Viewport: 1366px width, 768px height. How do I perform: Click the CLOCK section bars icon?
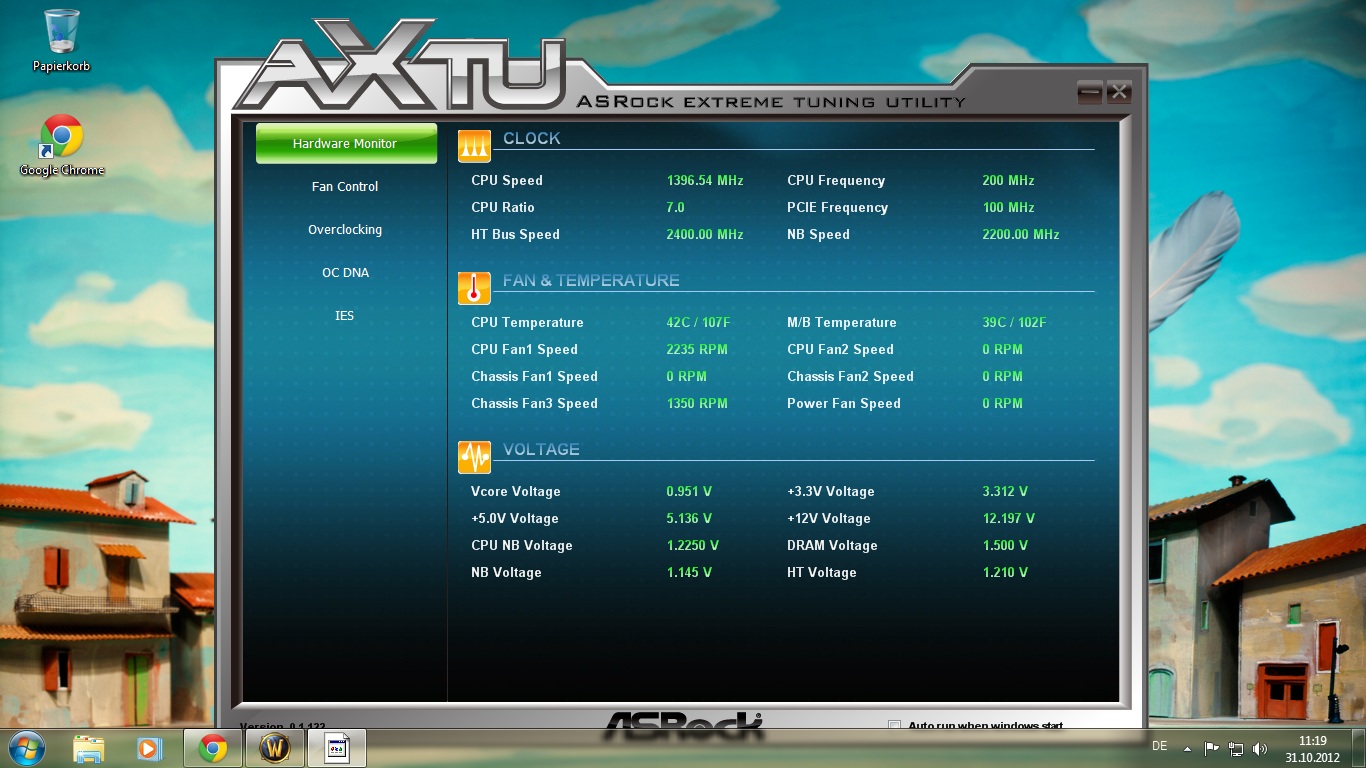point(474,146)
